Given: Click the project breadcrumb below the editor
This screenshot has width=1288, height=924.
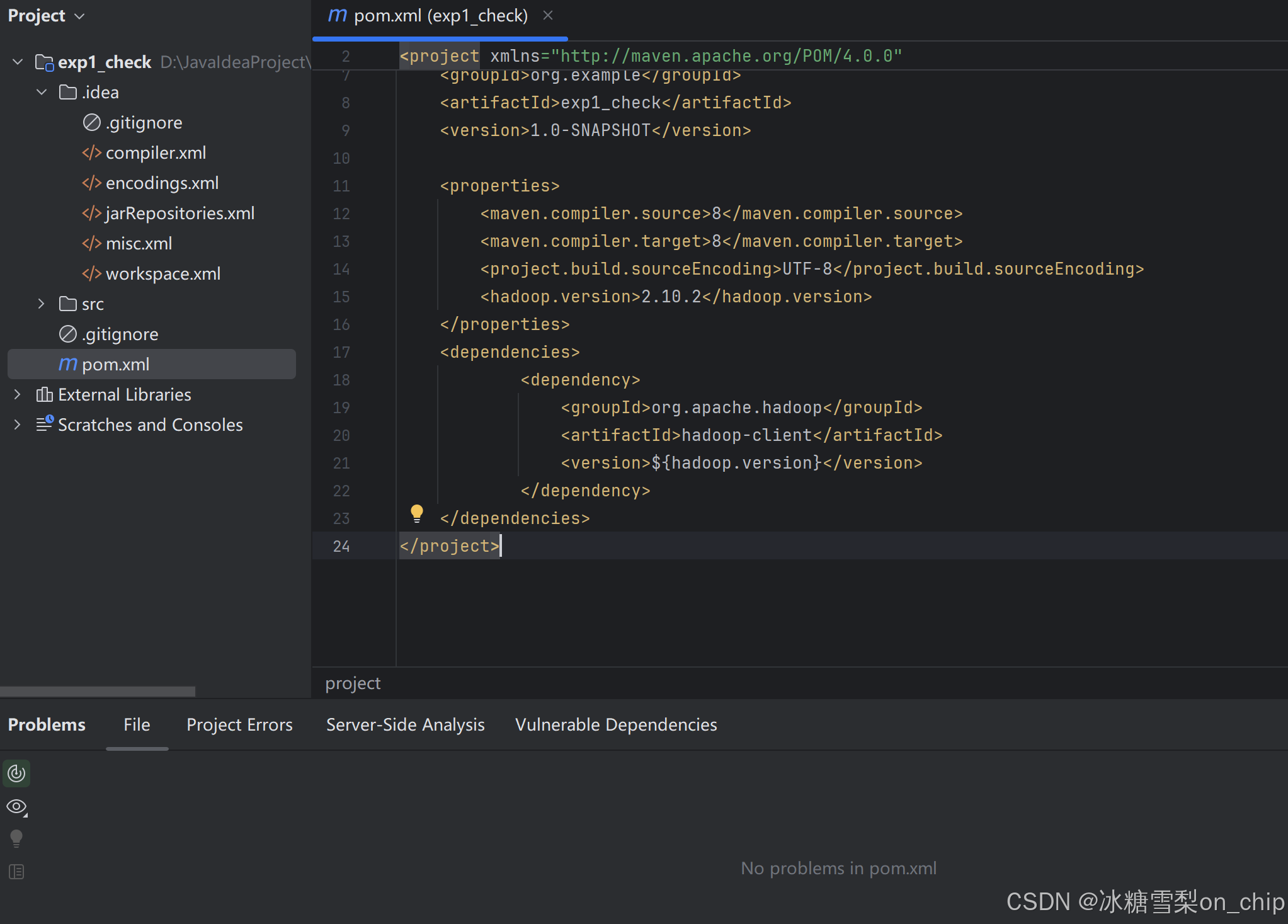Looking at the screenshot, I should 352,683.
